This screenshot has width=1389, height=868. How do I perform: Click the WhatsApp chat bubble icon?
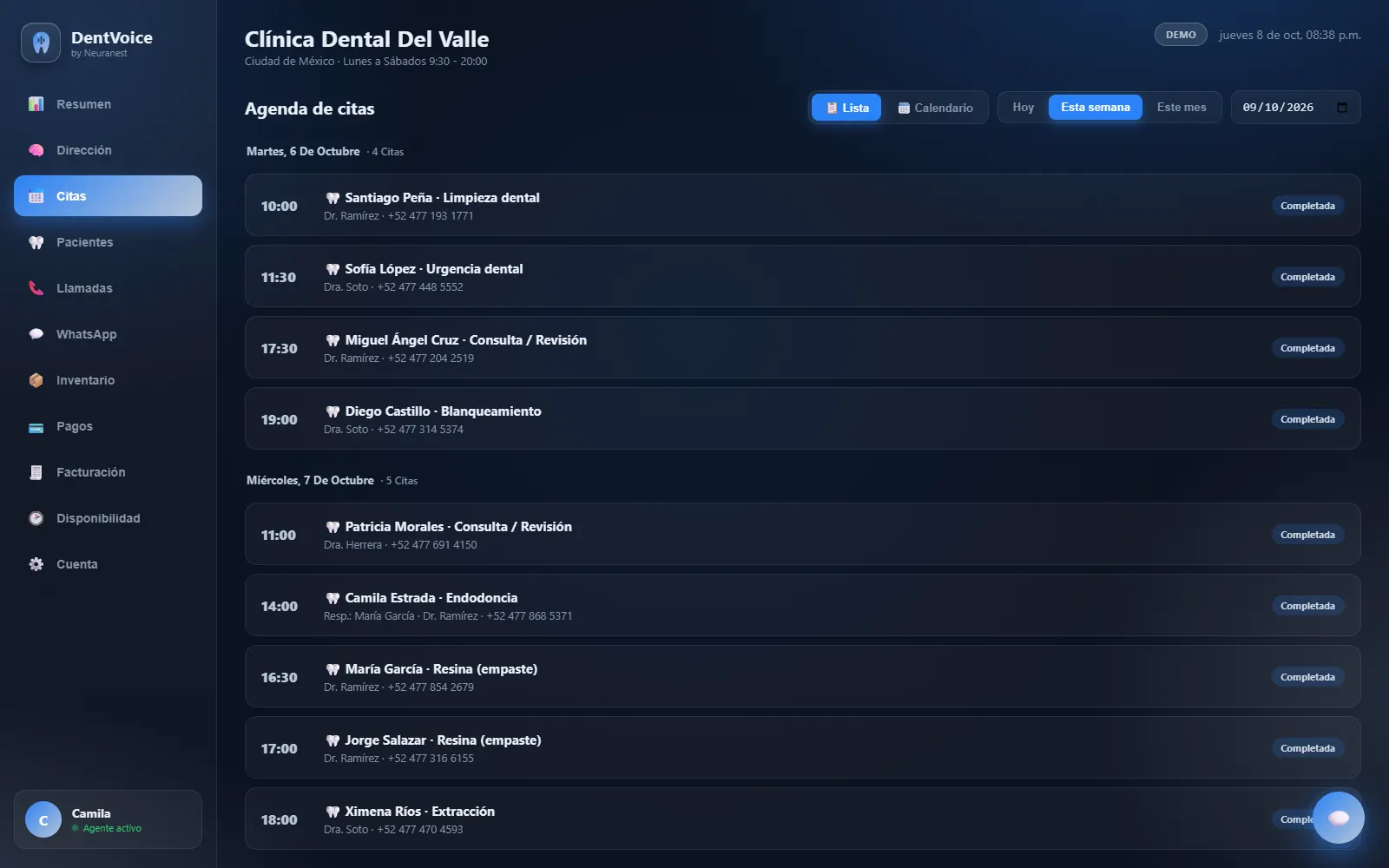tap(36, 334)
